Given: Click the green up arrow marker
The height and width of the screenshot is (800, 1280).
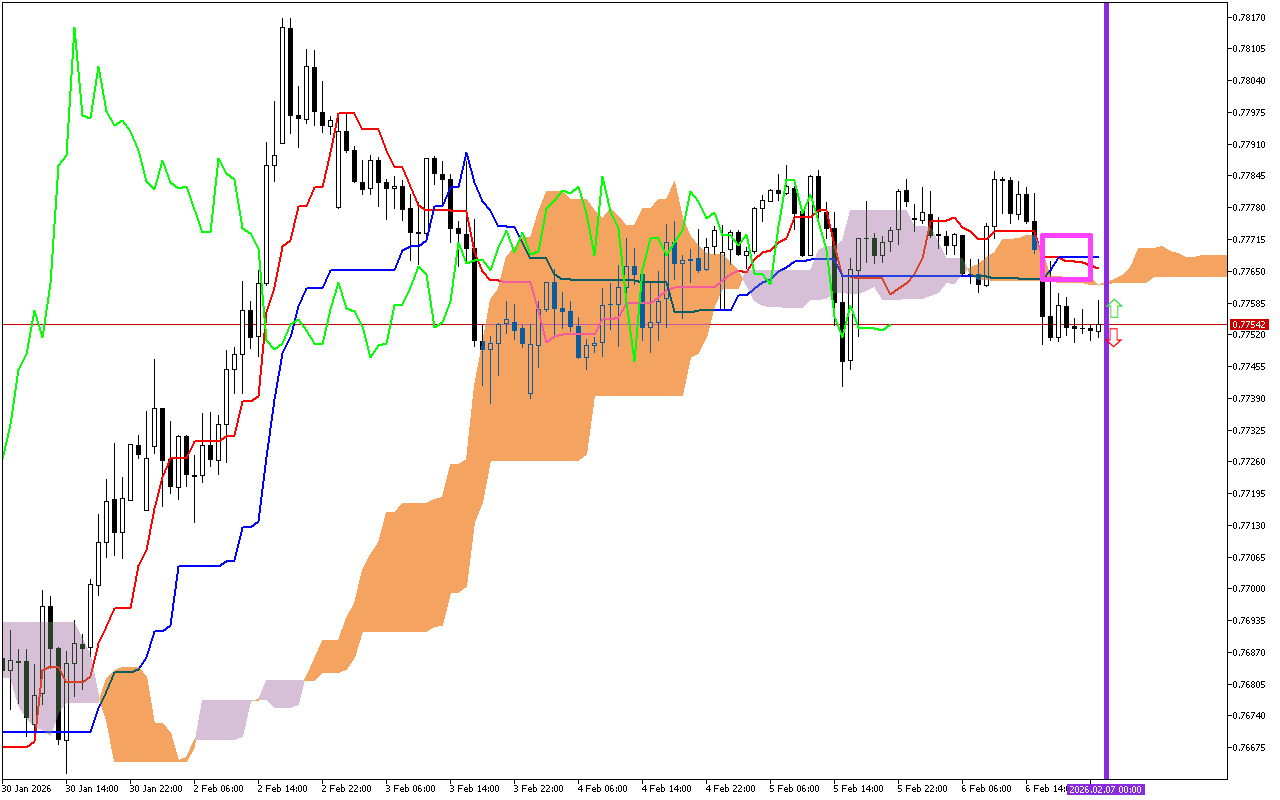Looking at the screenshot, I should tap(1115, 309).
